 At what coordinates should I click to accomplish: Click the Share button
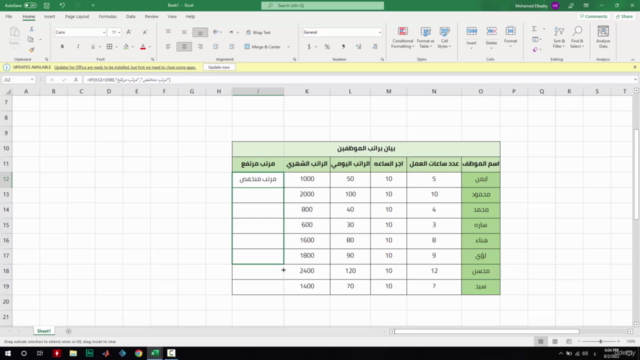tap(624, 16)
